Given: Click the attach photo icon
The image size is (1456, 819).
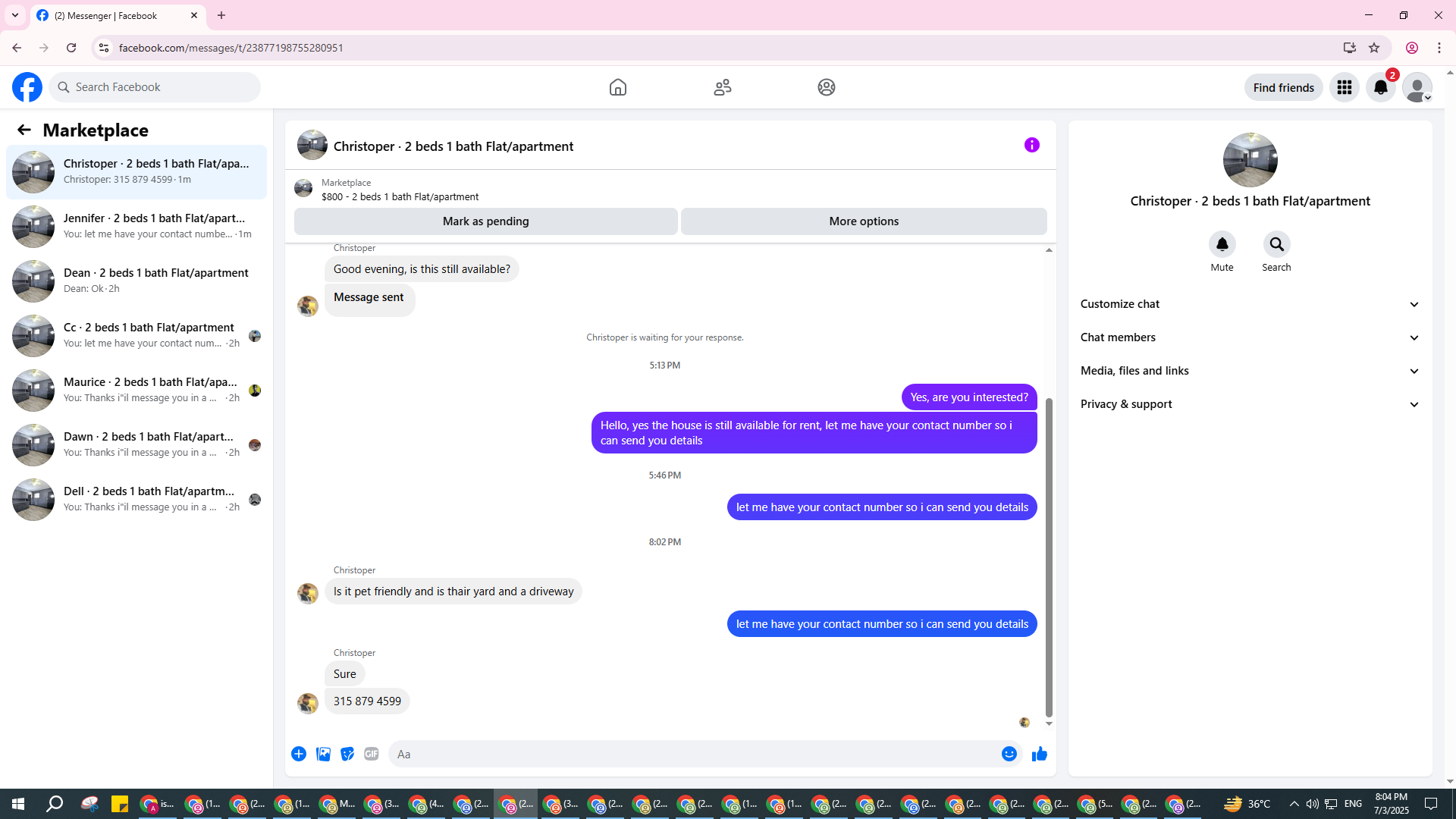Looking at the screenshot, I should [323, 754].
